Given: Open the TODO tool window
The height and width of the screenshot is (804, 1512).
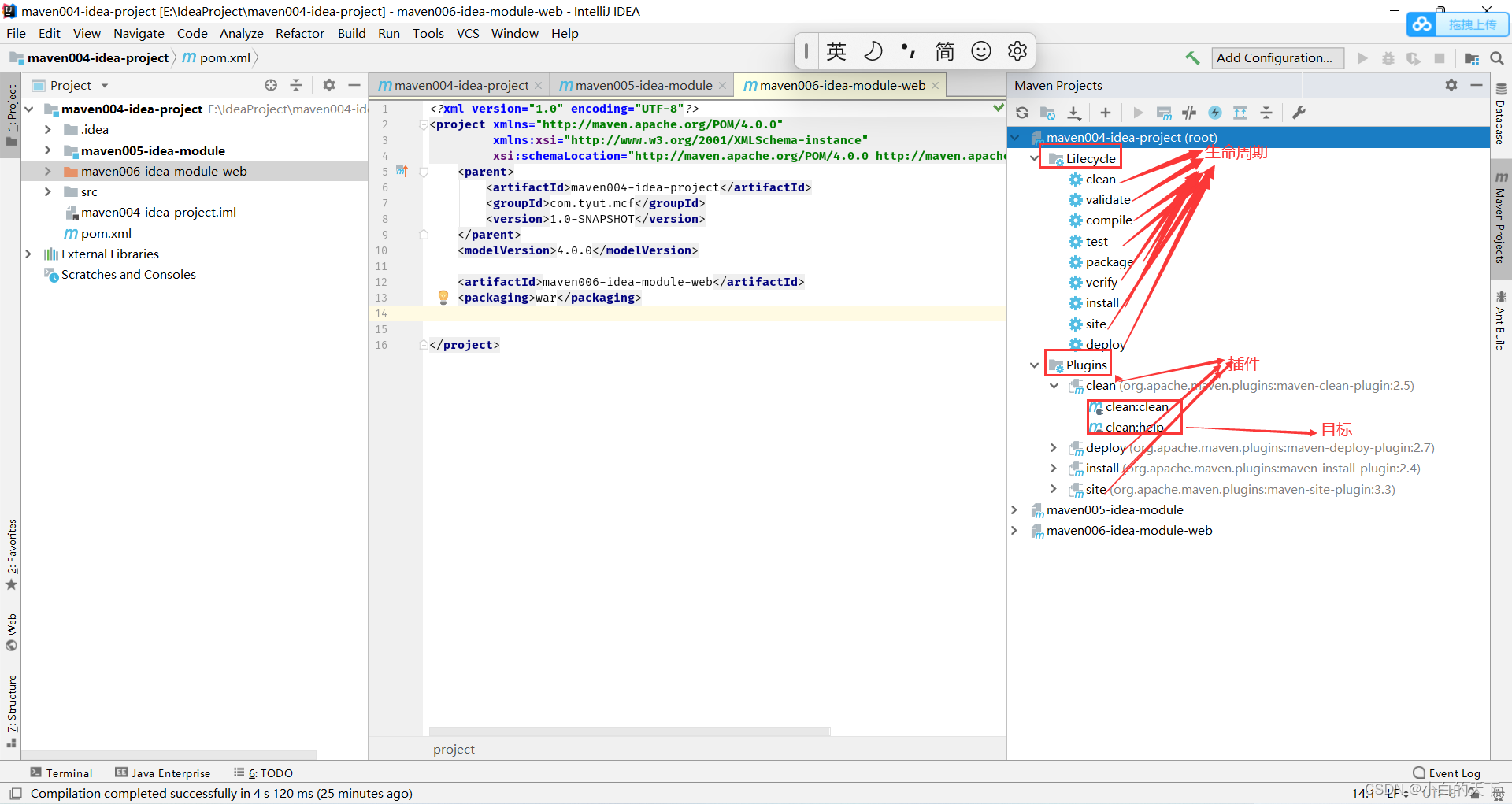Looking at the screenshot, I should [x=263, y=773].
